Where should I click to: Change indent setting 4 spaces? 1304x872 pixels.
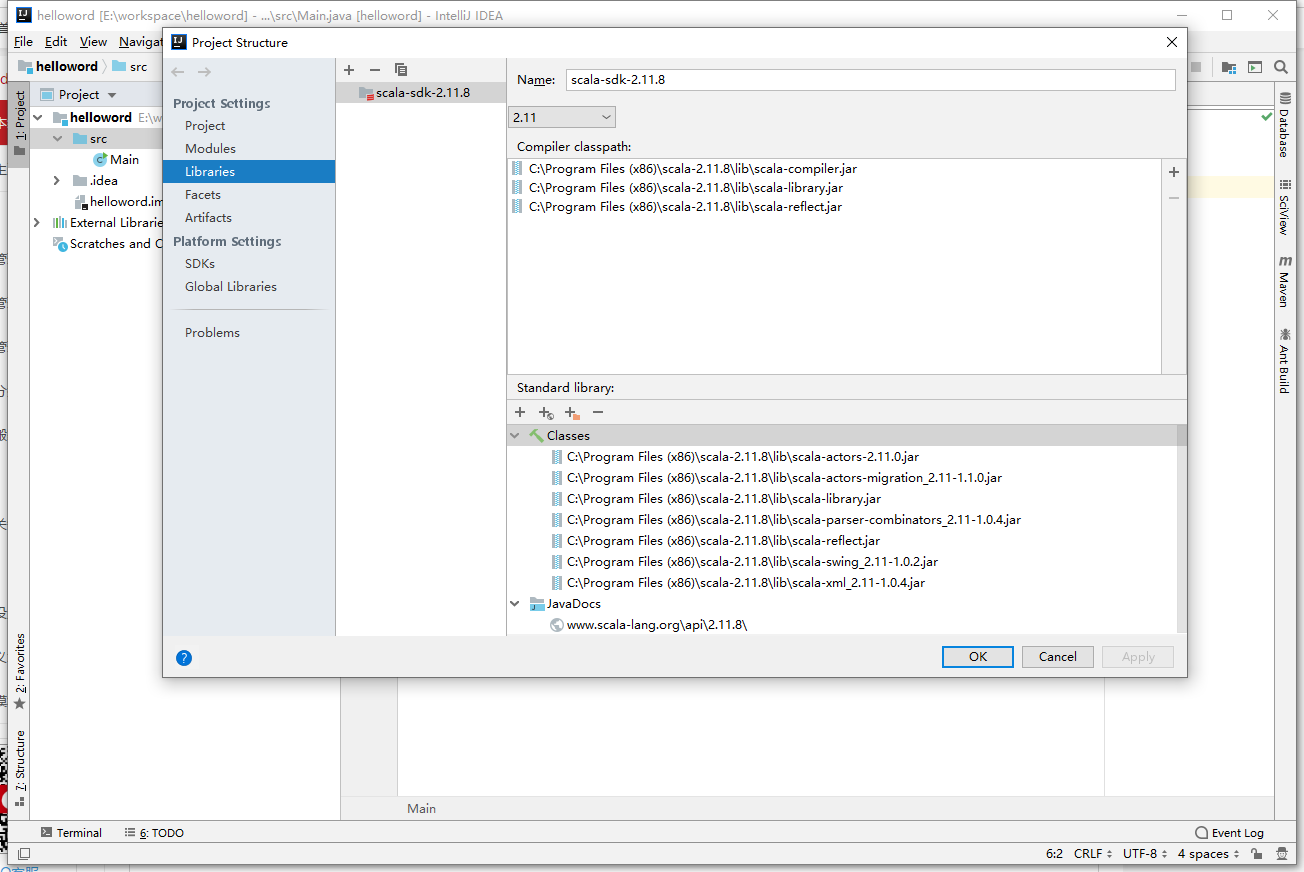1208,854
